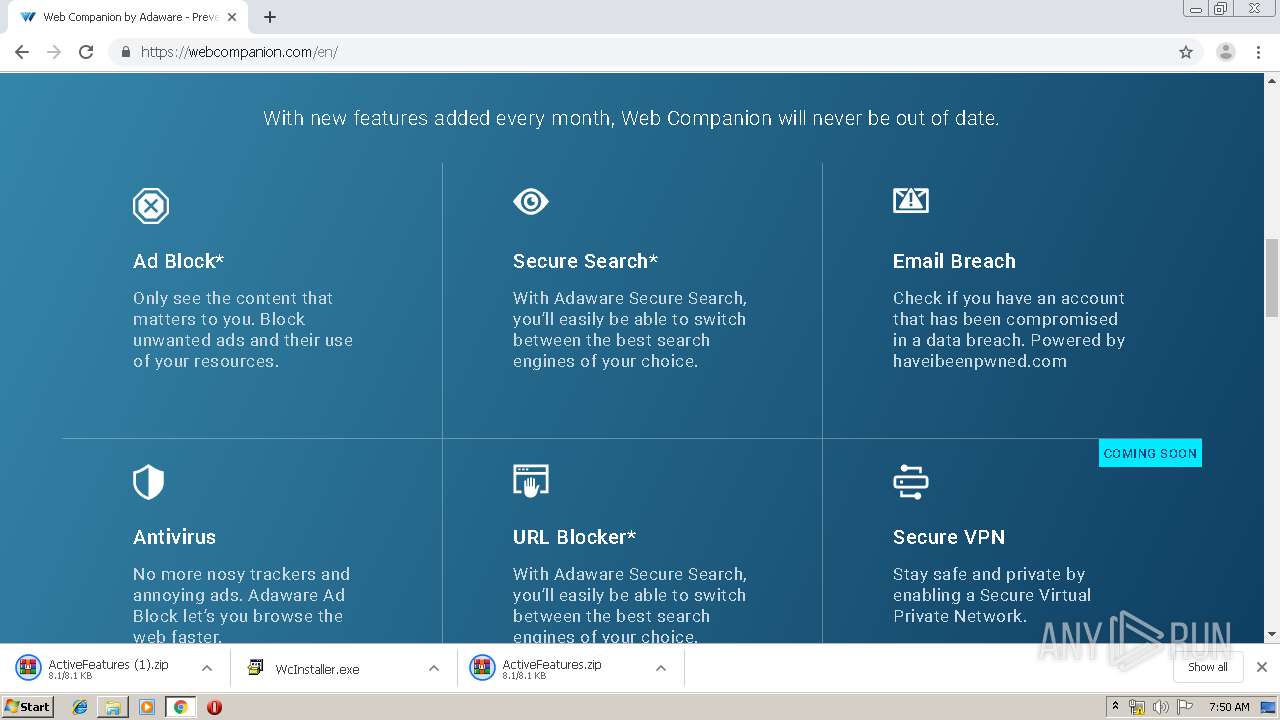Open the Chrome profile avatar
This screenshot has width=1280, height=720.
coord(1226,52)
